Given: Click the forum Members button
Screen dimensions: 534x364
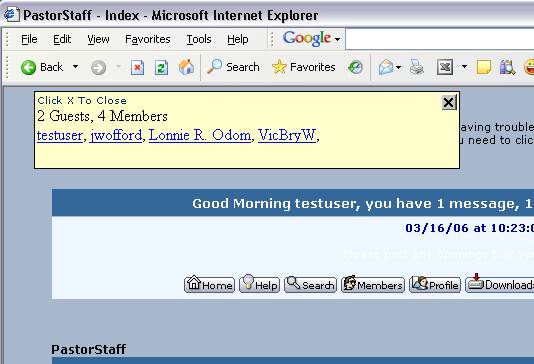Looking at the screenshot, I should (x=373, y=284).
